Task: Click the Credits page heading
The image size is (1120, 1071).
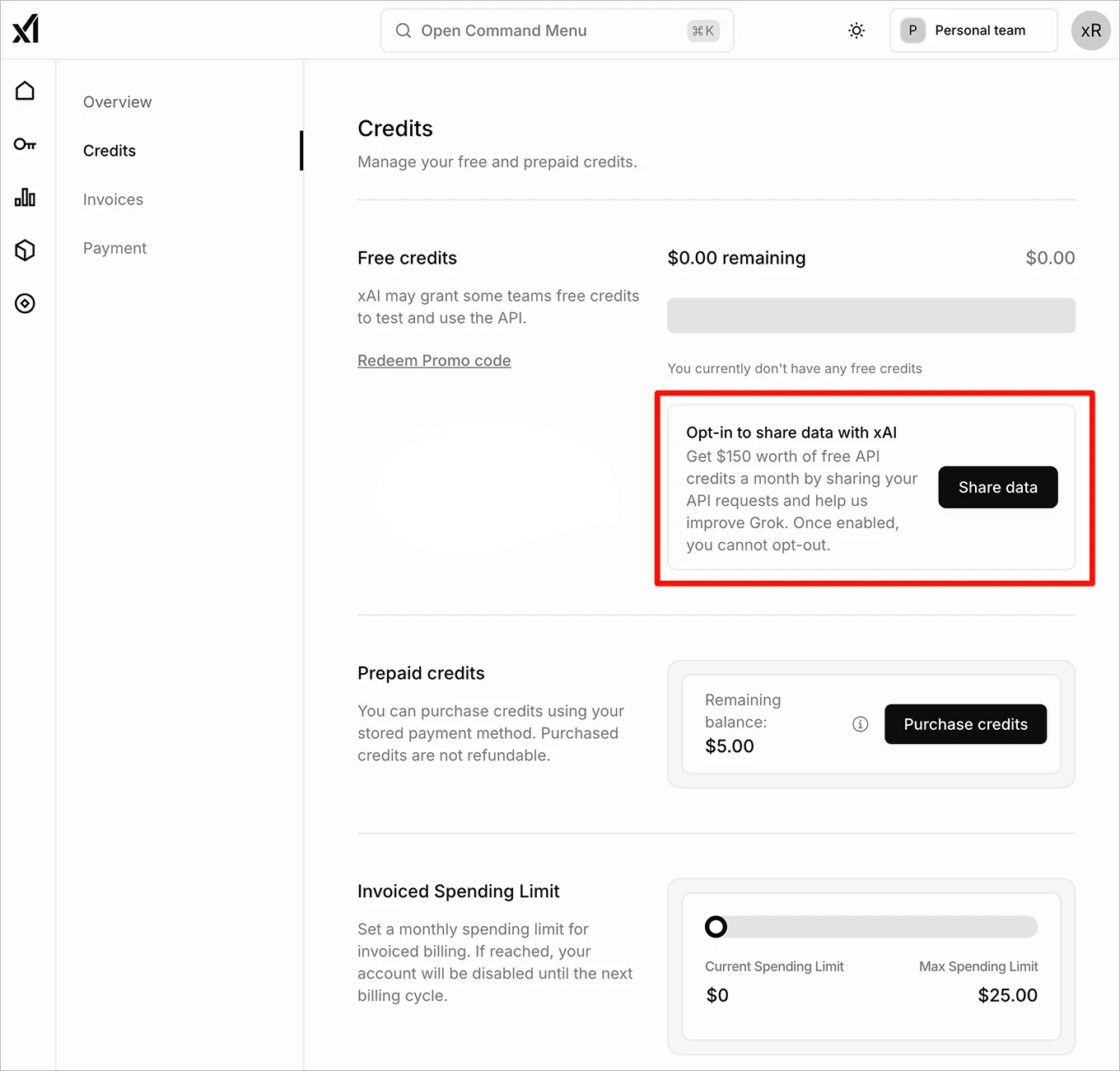Action: [395, 129]
